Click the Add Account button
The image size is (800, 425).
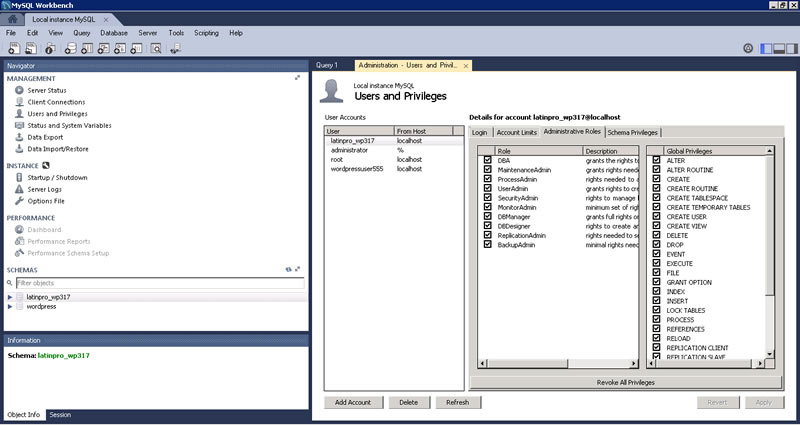(x=353, y=403)
